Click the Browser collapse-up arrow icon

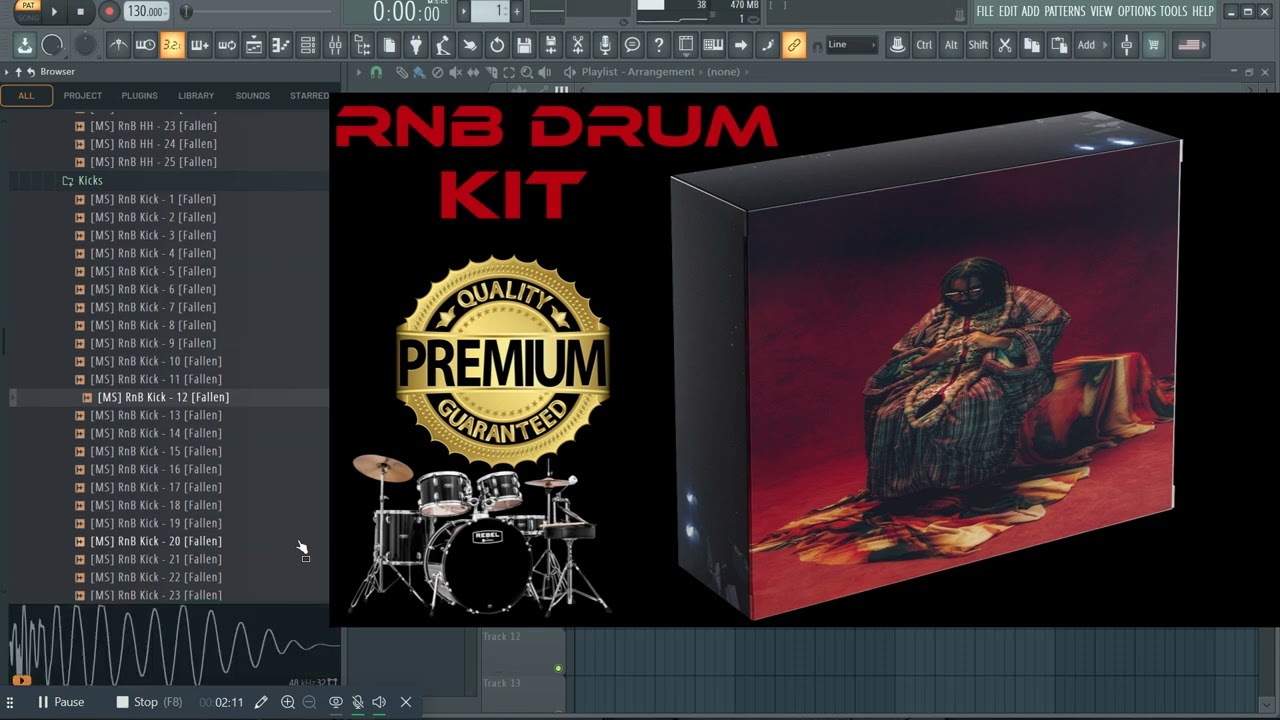(18, 72)
